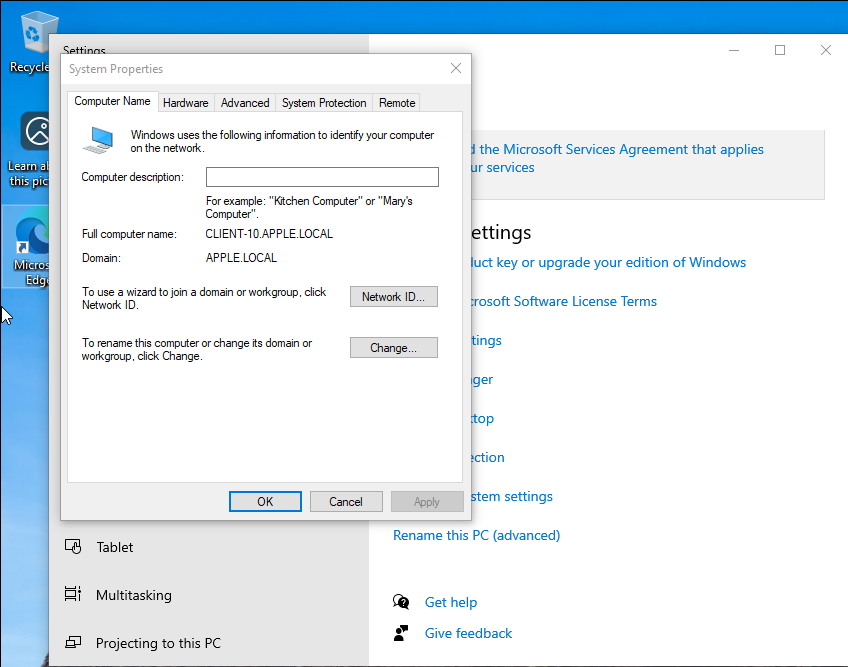Switch to the System Protection tab
Viewport: 848px width, 667px height.
[x=324, y=103]
